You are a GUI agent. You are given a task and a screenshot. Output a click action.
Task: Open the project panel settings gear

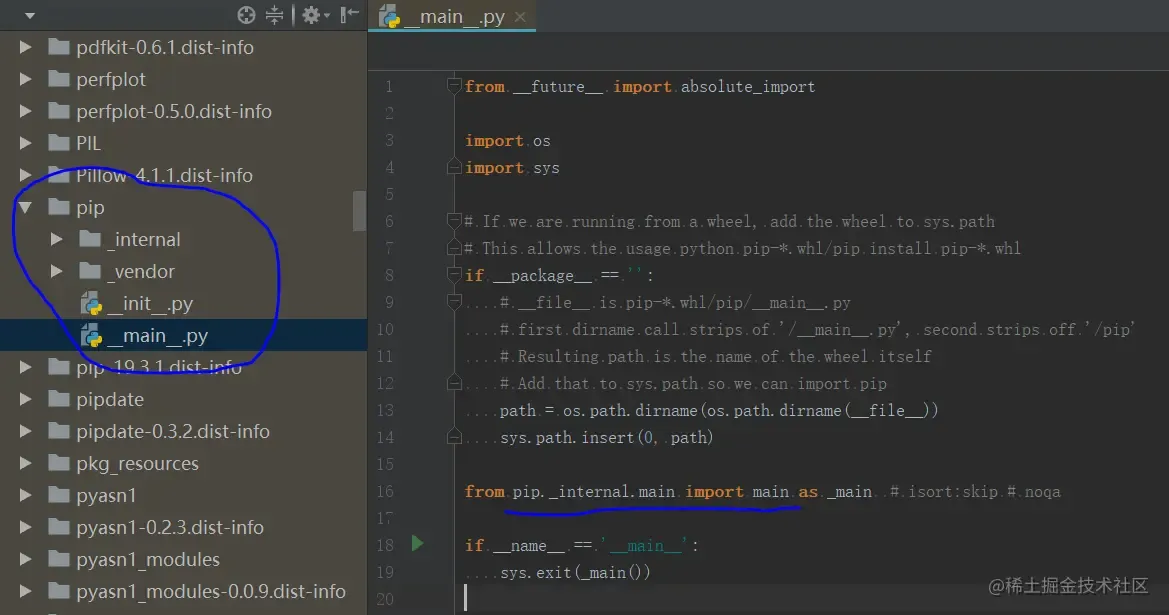point(314,15)
